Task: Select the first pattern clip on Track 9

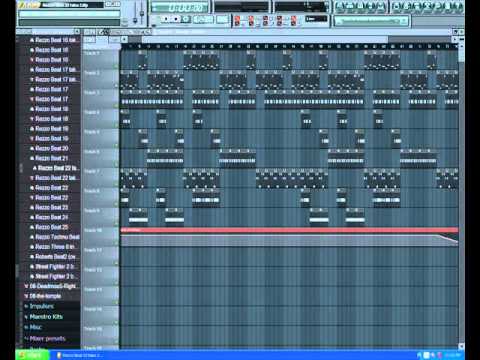Action: [x=138, y=216]
